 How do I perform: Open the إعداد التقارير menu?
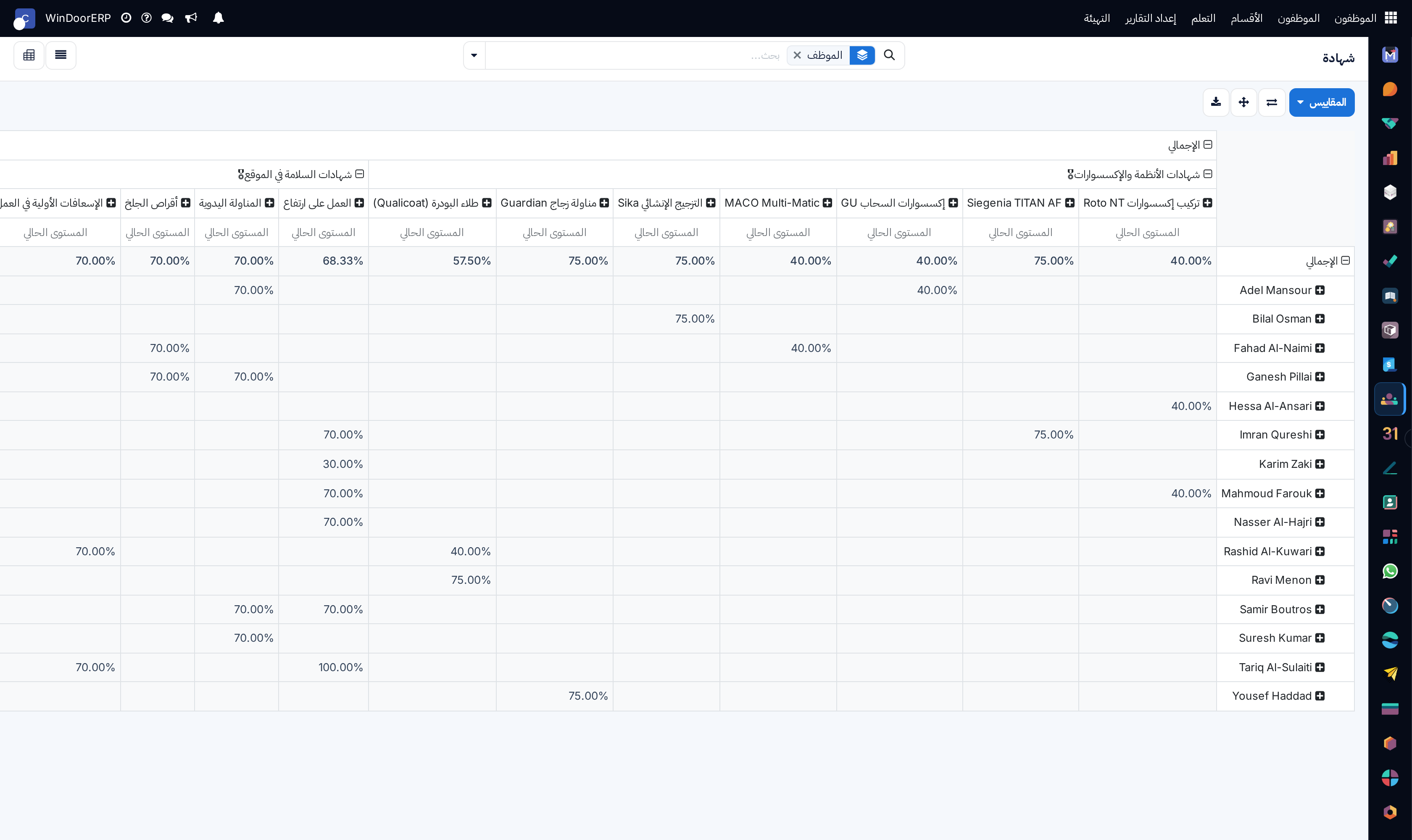[x=1150, y=18]
